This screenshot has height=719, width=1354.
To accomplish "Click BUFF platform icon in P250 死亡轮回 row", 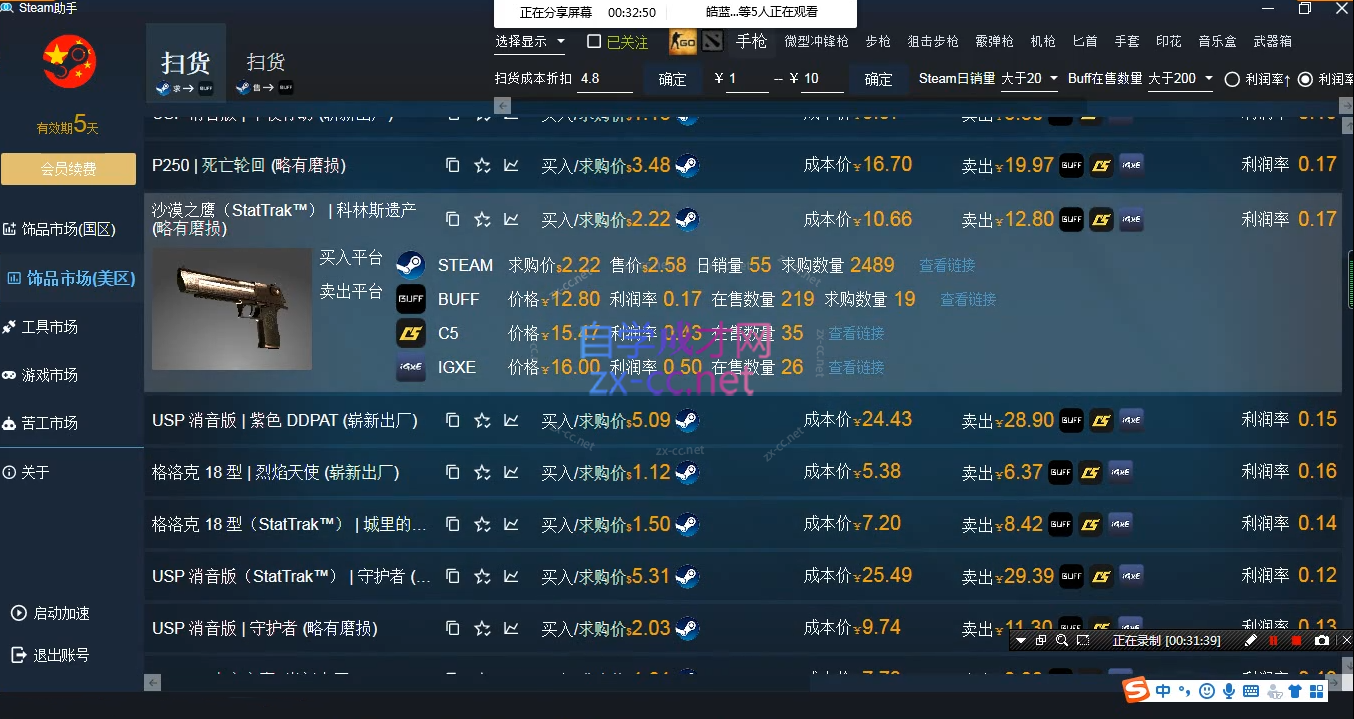I will coord(1071,165).
